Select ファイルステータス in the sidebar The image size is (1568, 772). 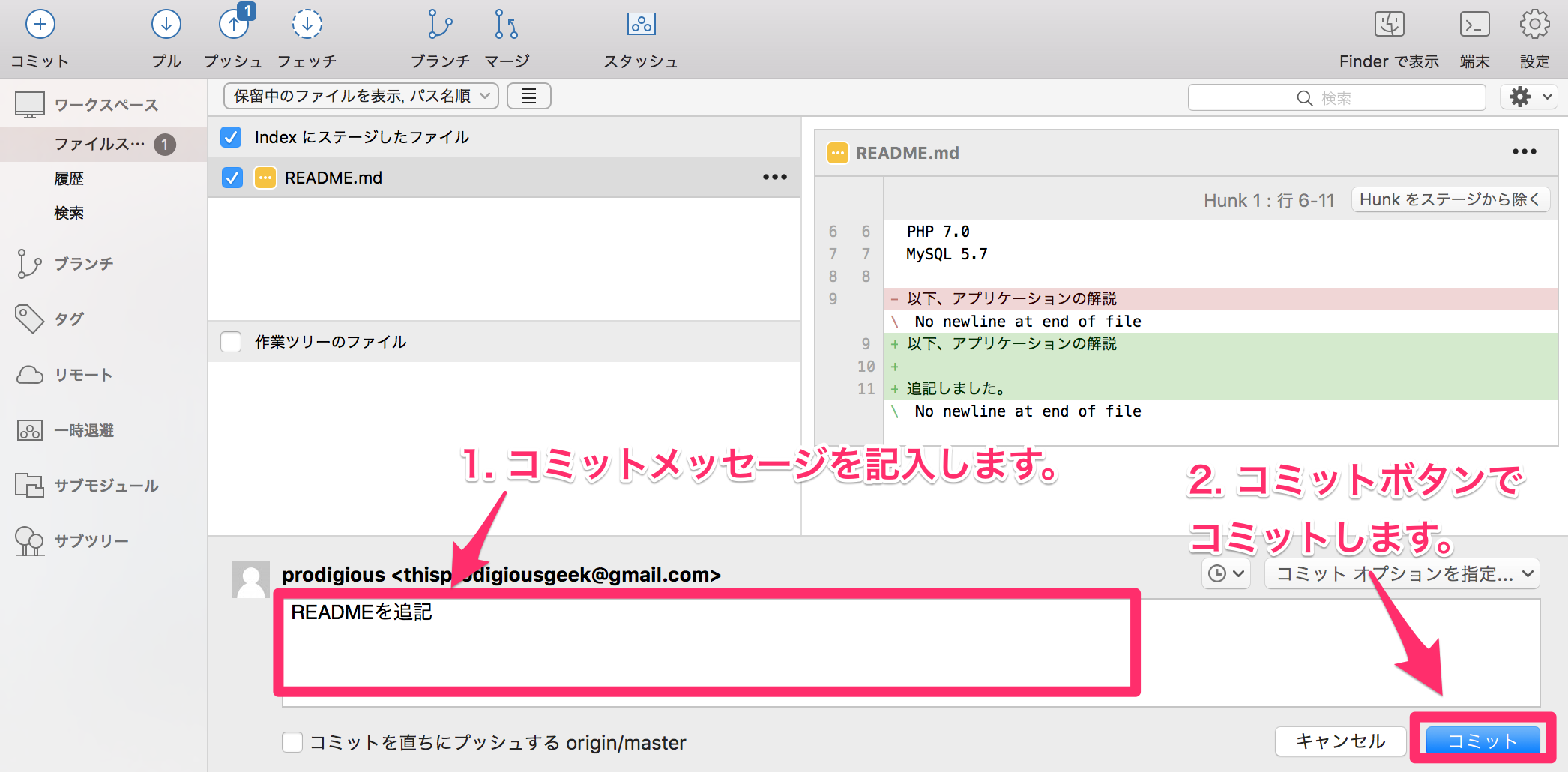[103, 144]
